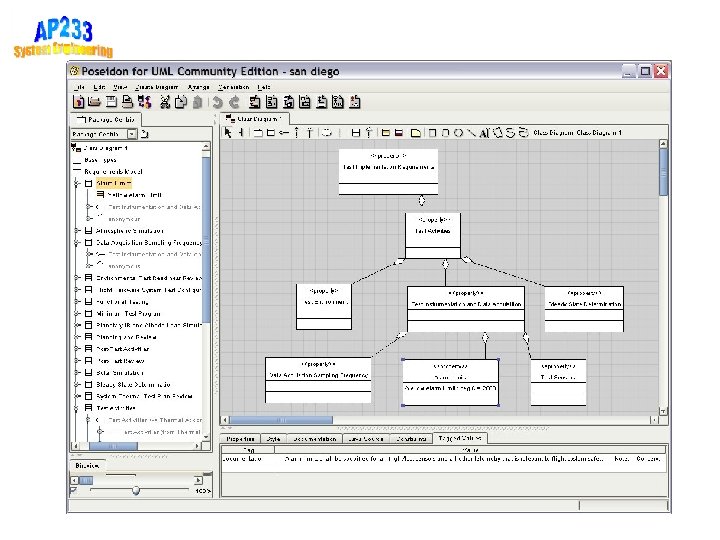Select the Test Activities class box

433,236
